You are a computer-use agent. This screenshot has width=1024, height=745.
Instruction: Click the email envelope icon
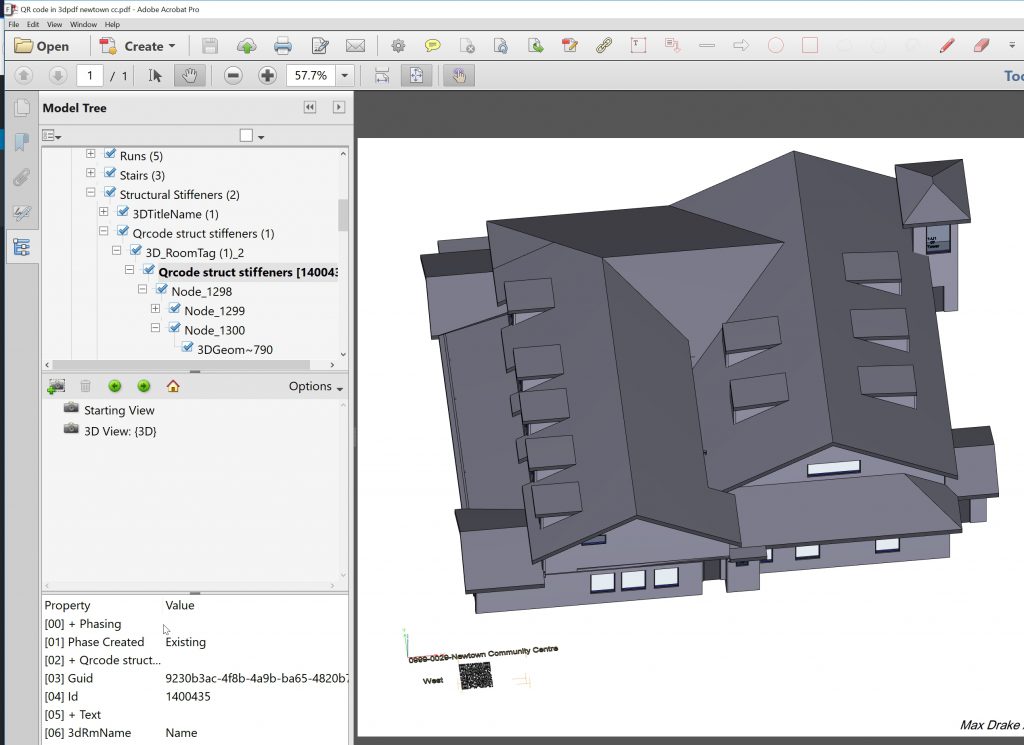pyautogui.click(x=355, y=46)
